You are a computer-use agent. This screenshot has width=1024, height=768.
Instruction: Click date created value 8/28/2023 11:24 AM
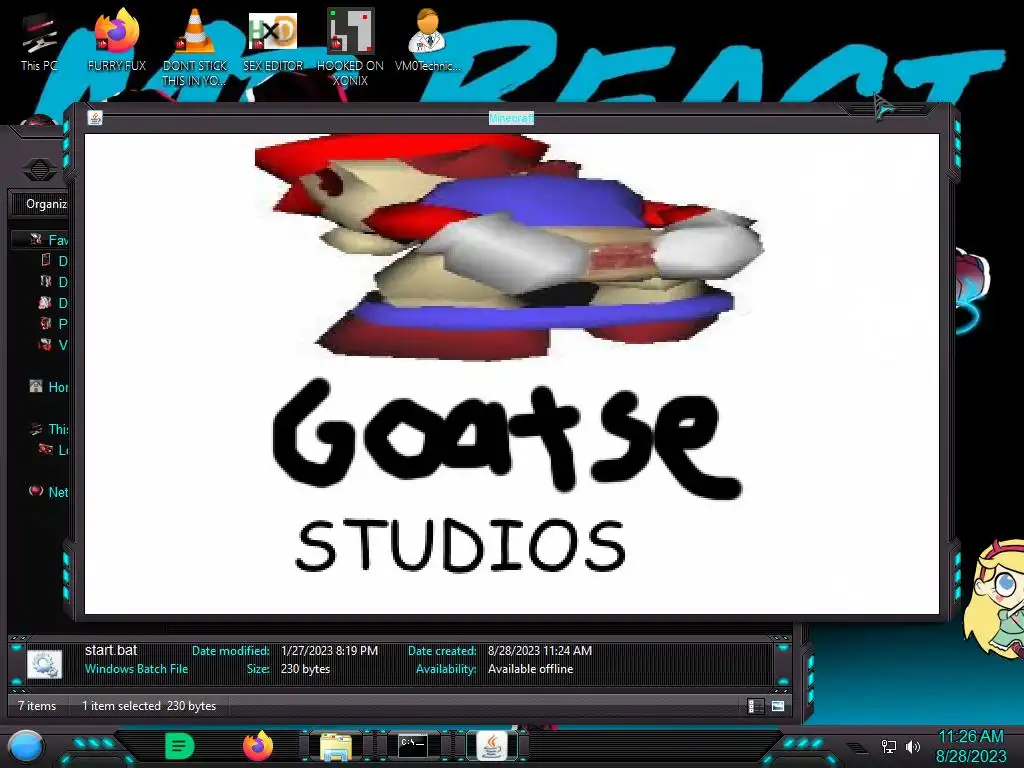tap(540, 651)
